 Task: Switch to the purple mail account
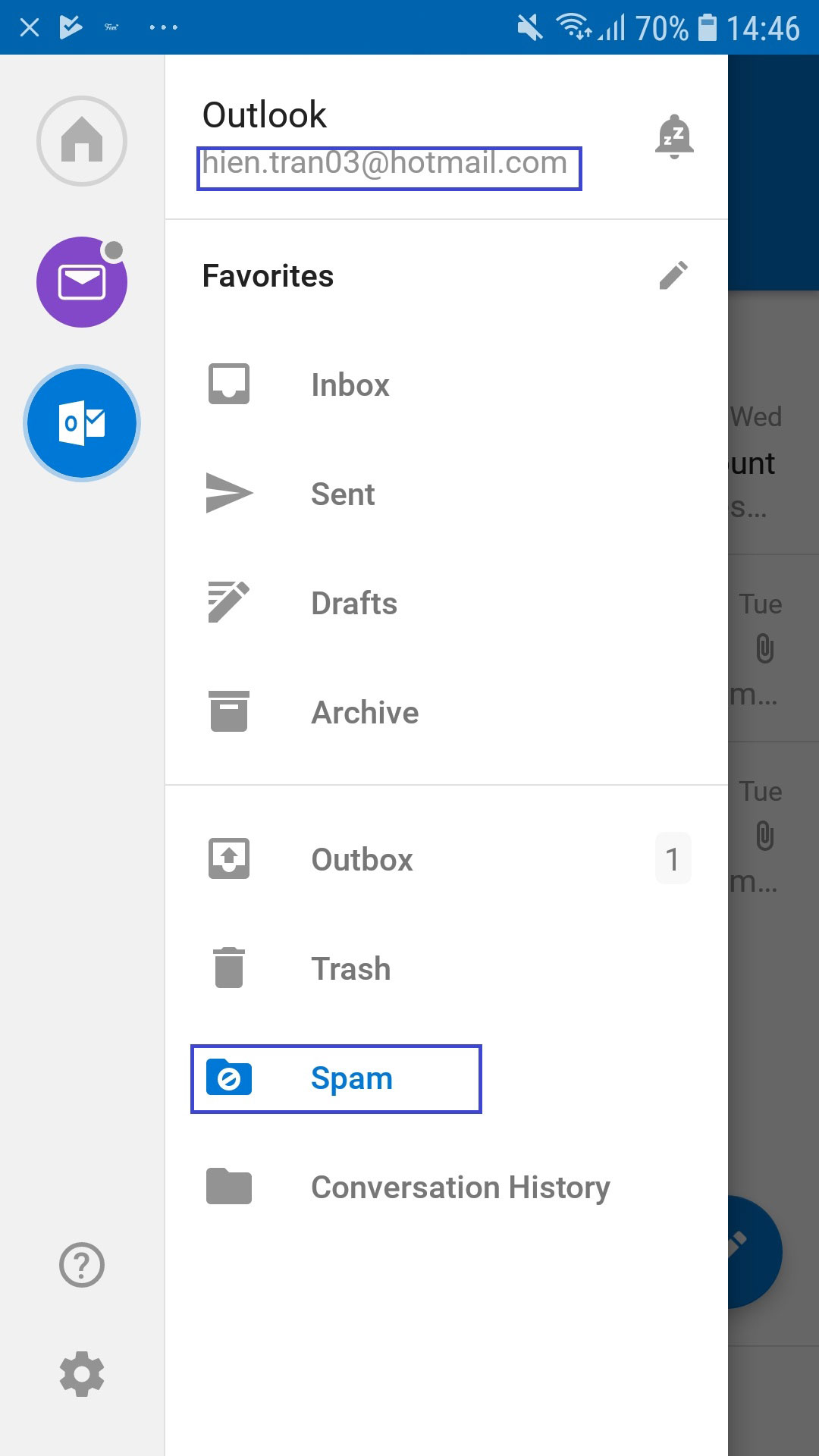[82, 282]
